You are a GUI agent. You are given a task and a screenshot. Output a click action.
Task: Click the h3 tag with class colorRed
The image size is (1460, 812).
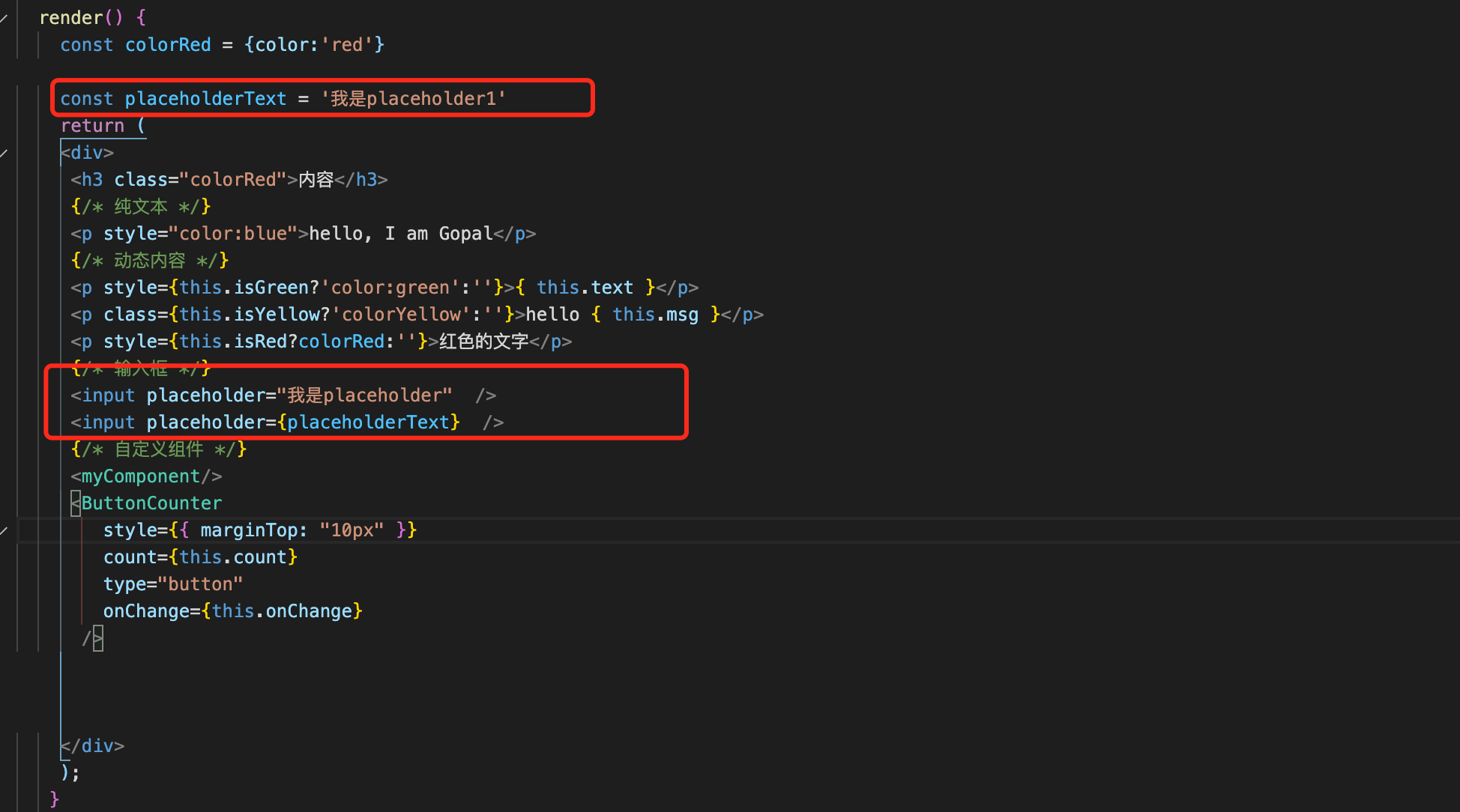pyautogui.click(x=229, y=180)
